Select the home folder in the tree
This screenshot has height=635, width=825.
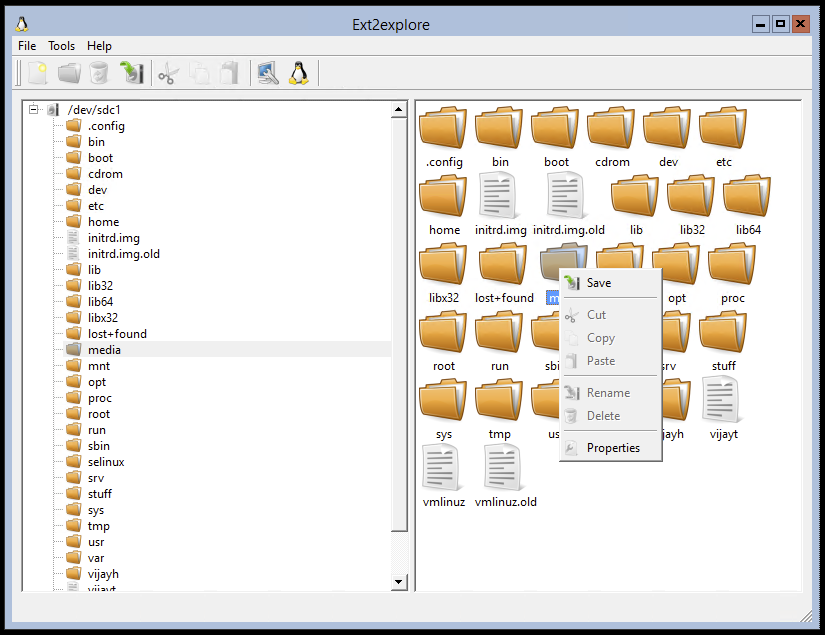pyautogui.click(x=103, y=222)
